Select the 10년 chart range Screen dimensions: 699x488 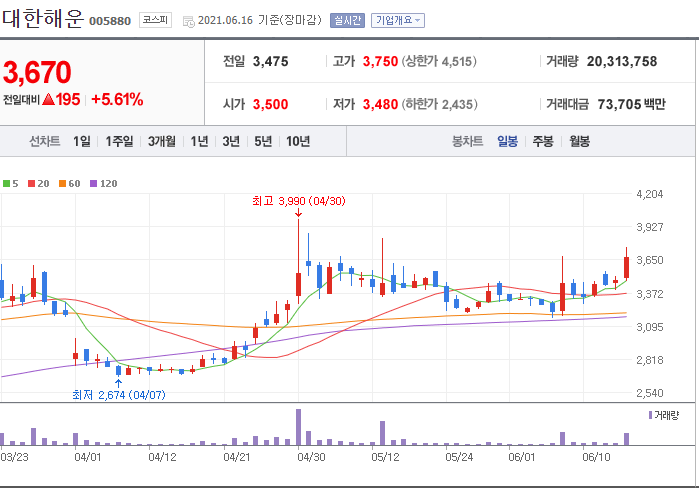(x=298, y=141)
